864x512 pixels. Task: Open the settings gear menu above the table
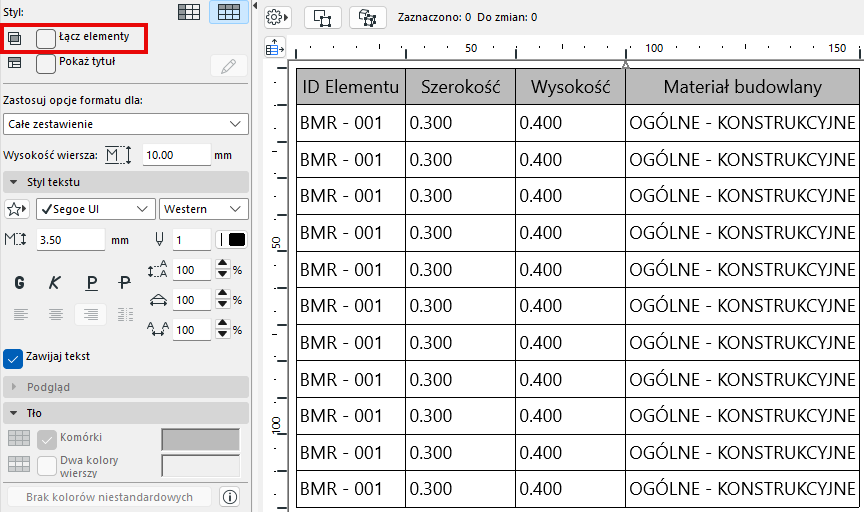[x=277, y=17]
